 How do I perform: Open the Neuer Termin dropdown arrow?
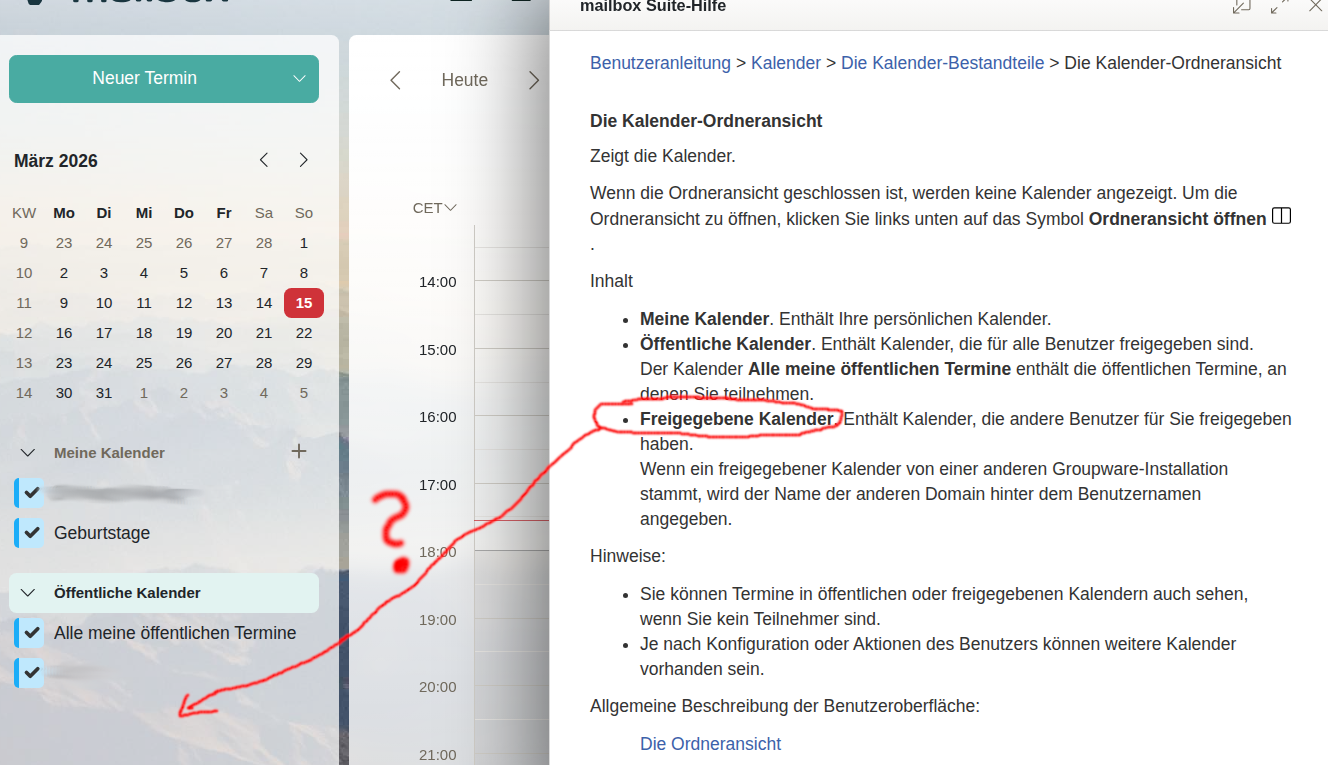tap(299, 79)
